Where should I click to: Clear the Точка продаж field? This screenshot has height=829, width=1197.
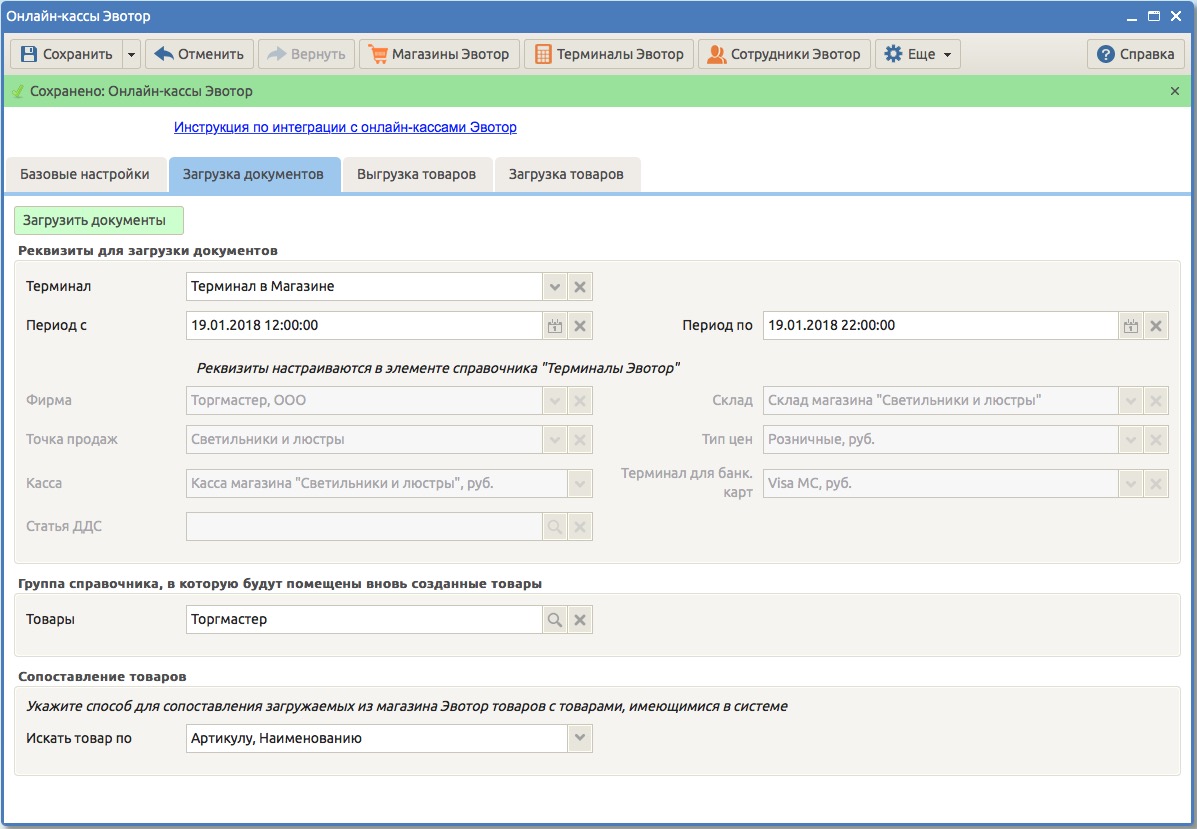[580, 440]
